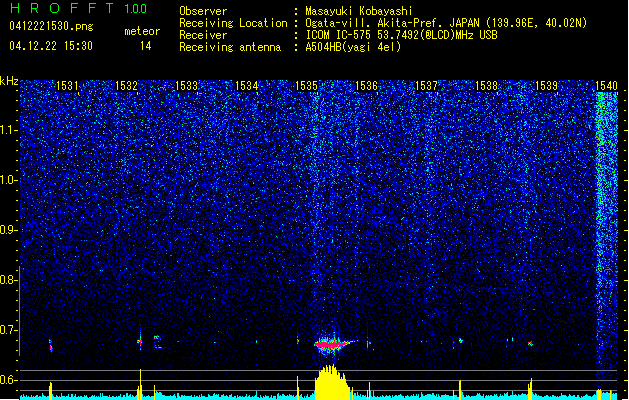This screenshot has width=629, height=400.
Task: Select the filename 0412221530.png
Action: tap(51, 26)
